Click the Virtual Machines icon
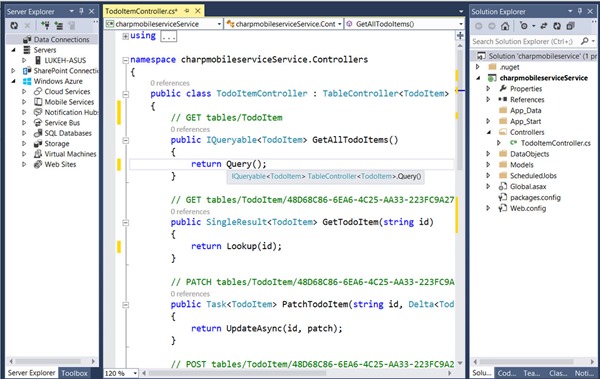The height and width of the screenshot is (379, 600). tap(38, 154)
